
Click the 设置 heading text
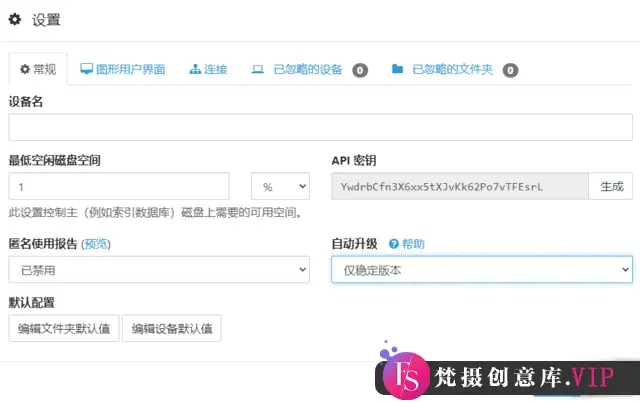tap(46, 20)
